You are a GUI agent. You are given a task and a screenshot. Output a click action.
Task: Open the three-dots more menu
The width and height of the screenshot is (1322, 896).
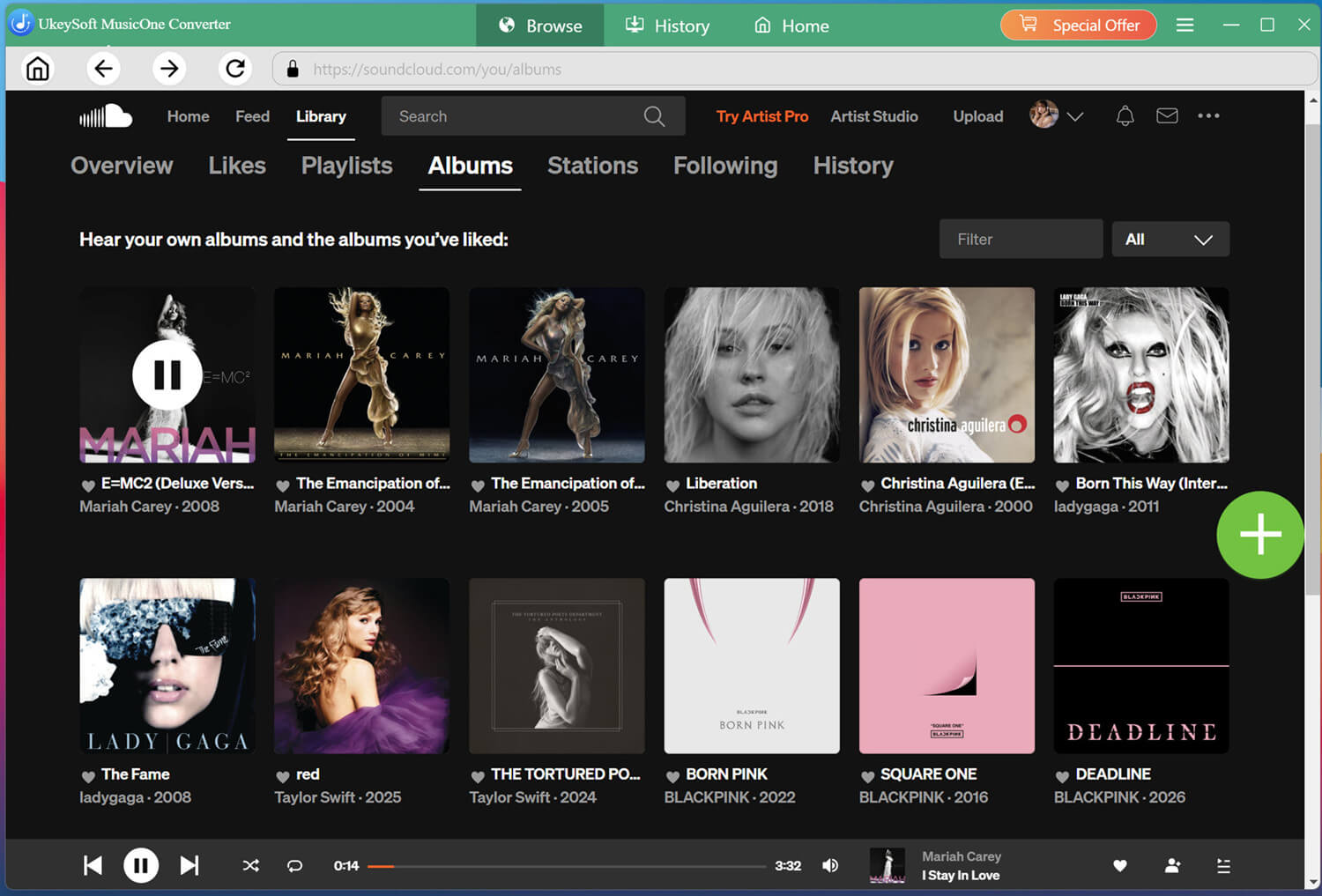[x=1208, y=115]
